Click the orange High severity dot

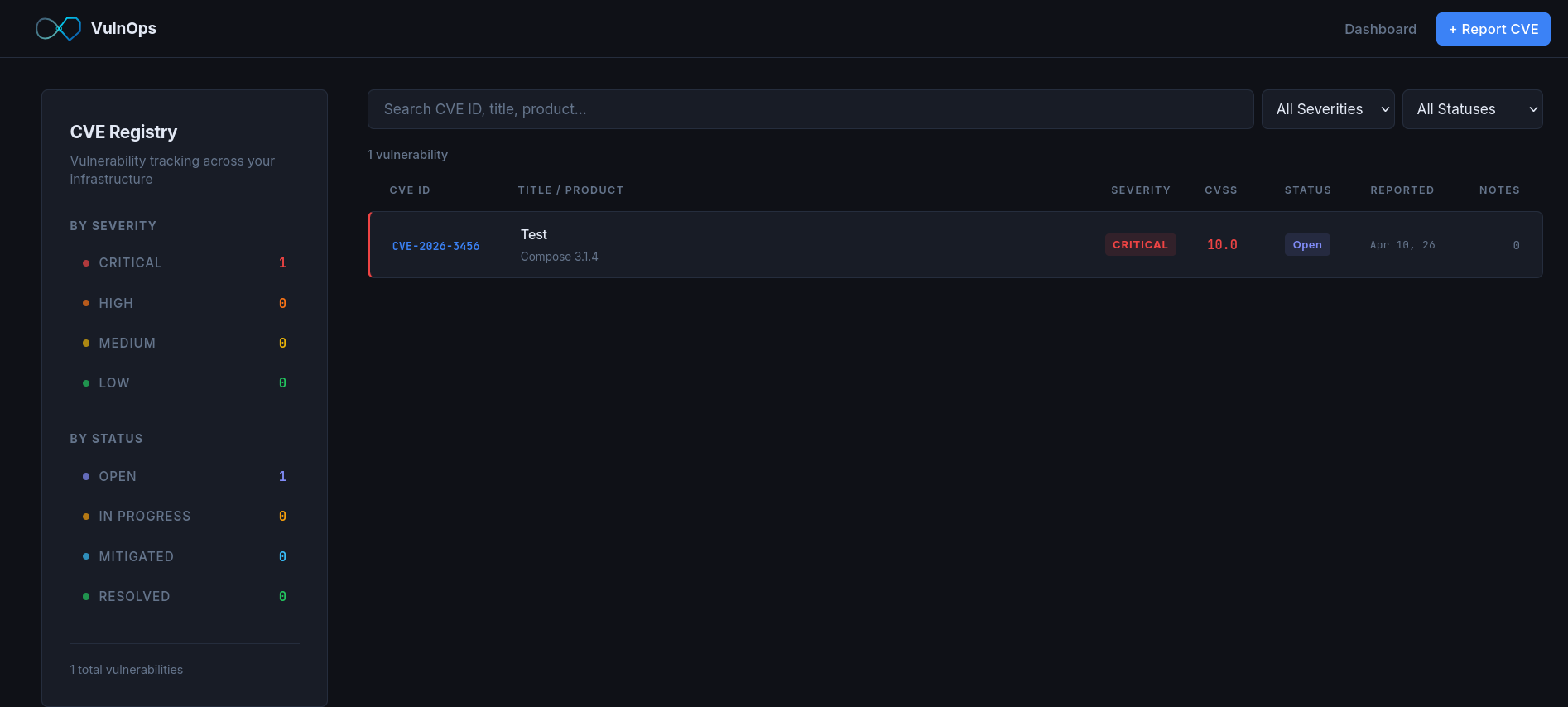[87, 303]
